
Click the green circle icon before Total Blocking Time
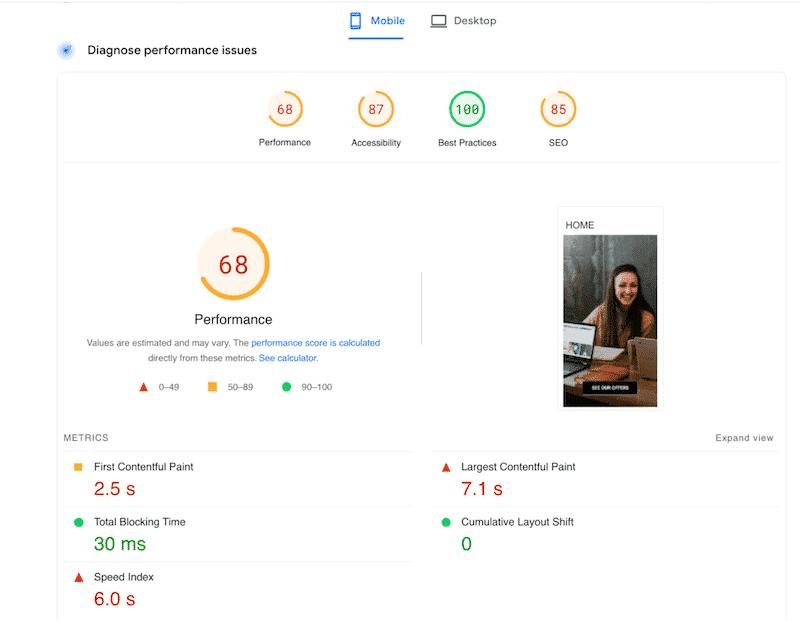coord(79,521)
